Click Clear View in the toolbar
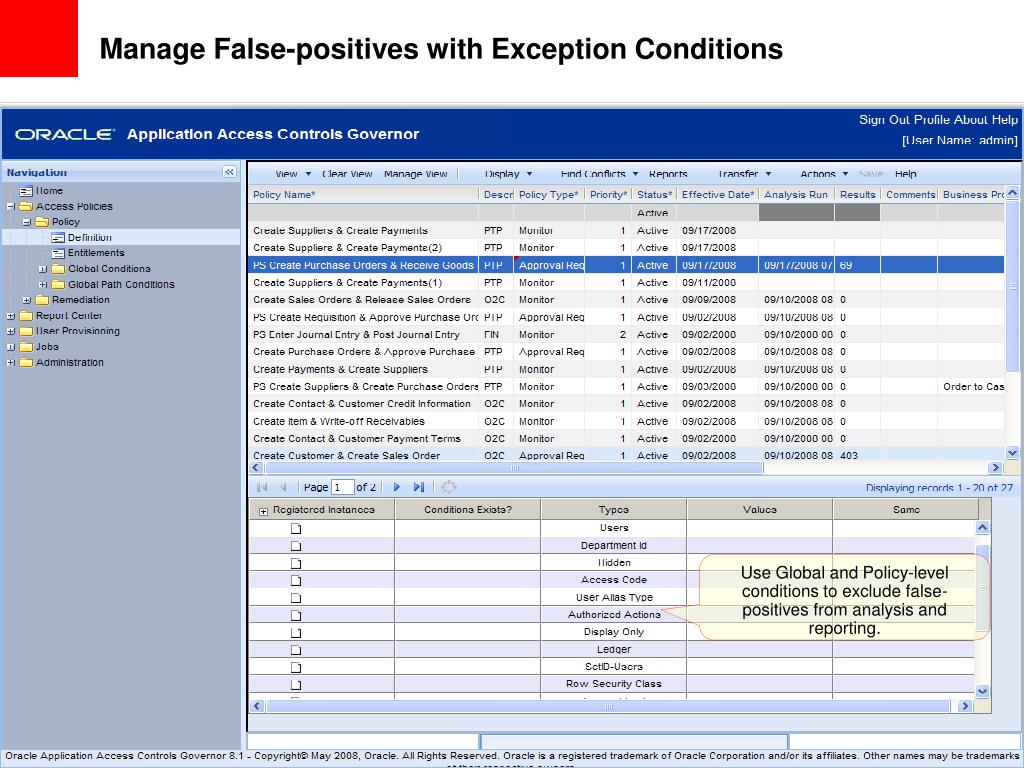The image size is (1024, 768). point(347,174)
